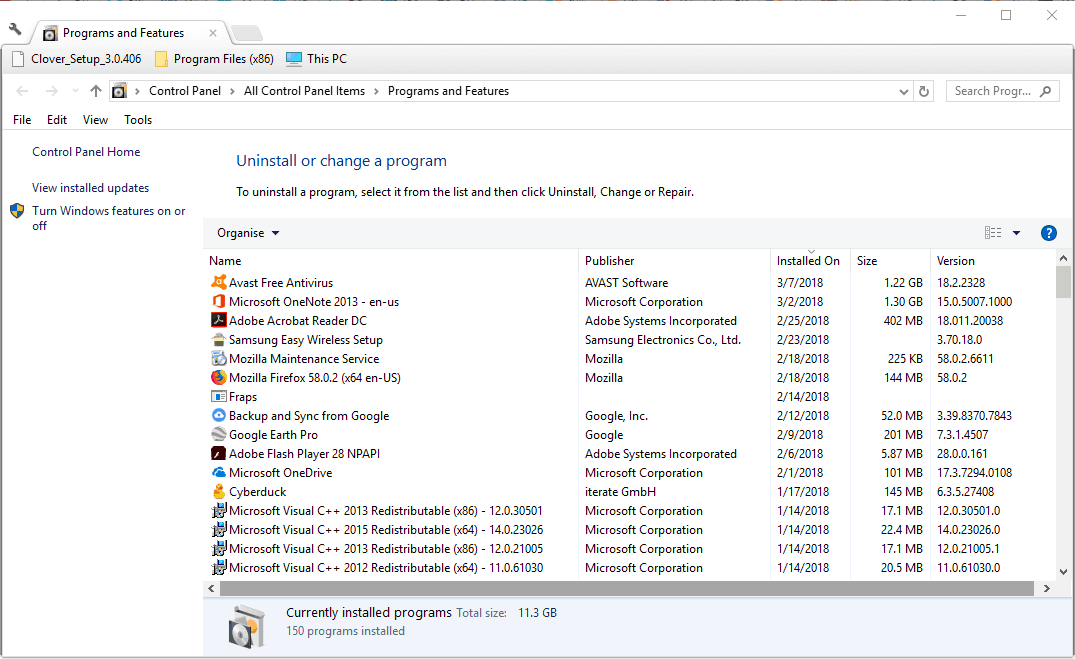Close the Programs and Features tab
The width and height of the screenshot is (1075, 659).
(213, 33)
